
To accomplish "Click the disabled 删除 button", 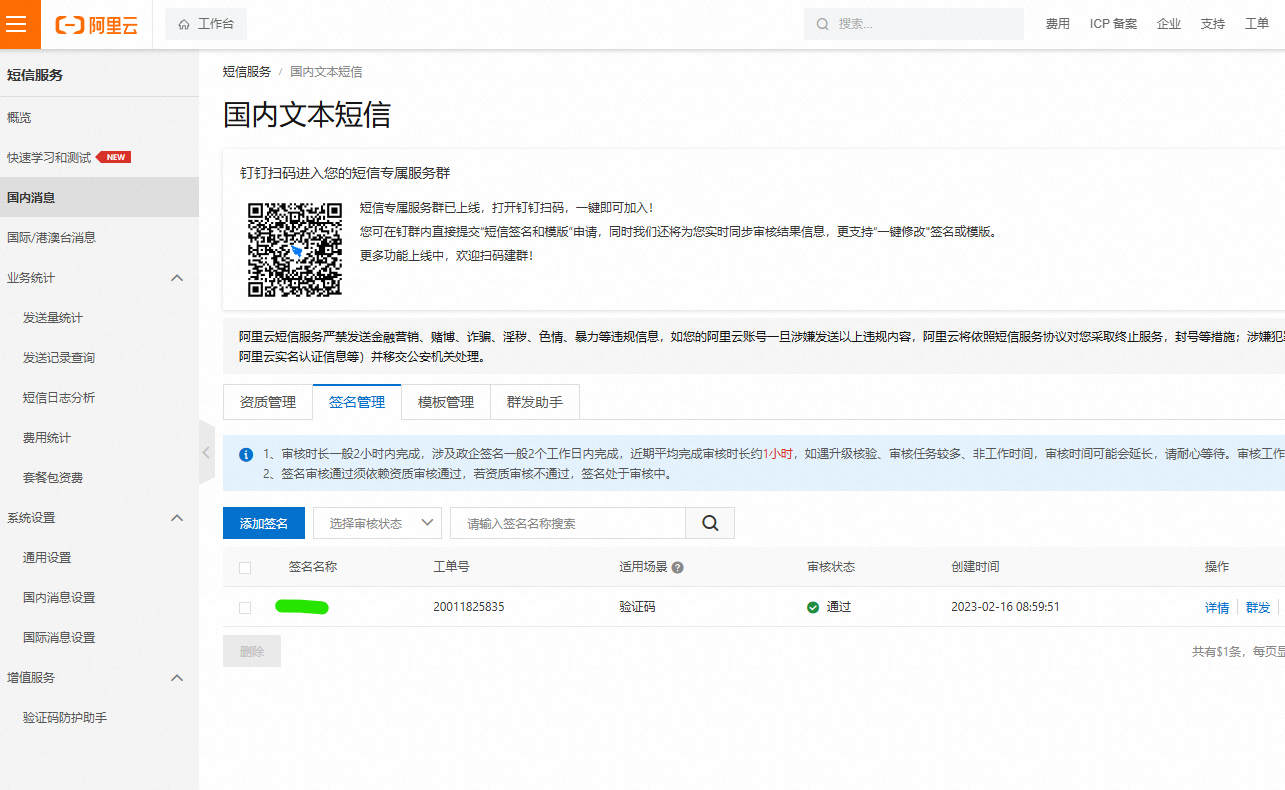I will pyautogui.click(x=252, y=651).
